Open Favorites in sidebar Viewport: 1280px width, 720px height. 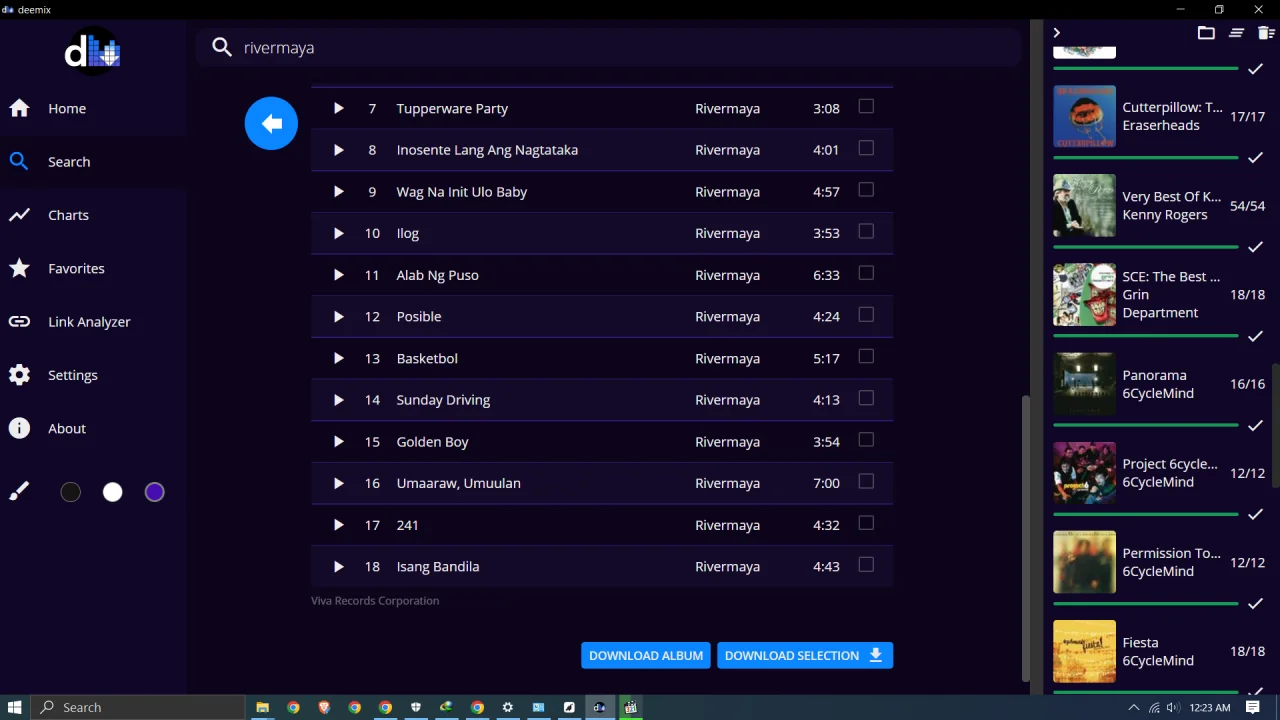93,268
